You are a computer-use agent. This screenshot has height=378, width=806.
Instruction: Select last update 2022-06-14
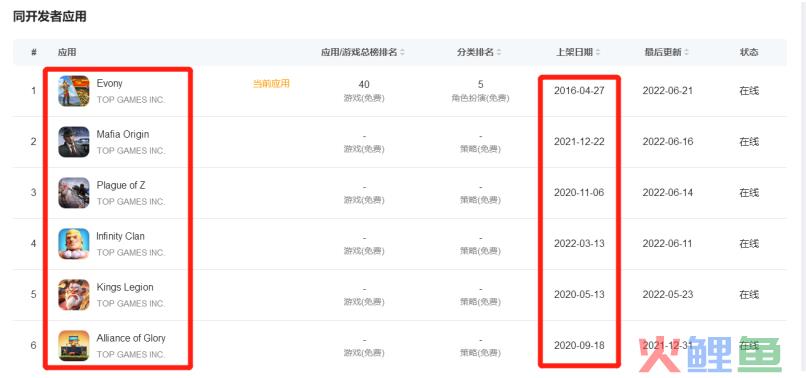click(x=667, y=192)
